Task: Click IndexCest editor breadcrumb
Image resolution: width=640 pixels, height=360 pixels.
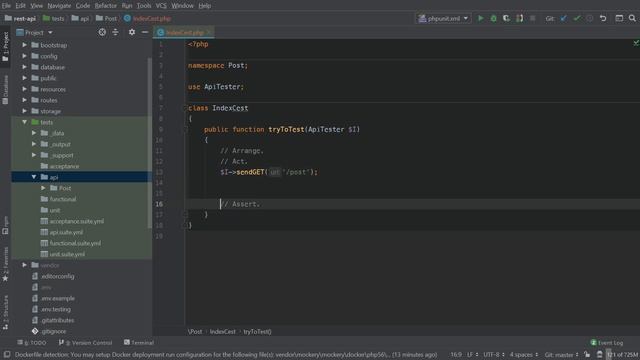Action: click(x=222, y=332)
